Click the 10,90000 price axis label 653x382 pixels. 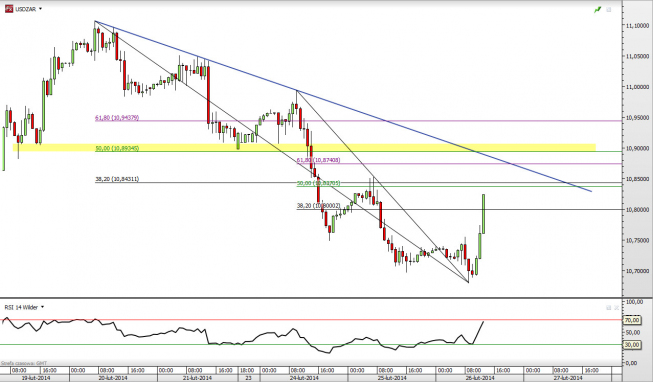(637, 148)
